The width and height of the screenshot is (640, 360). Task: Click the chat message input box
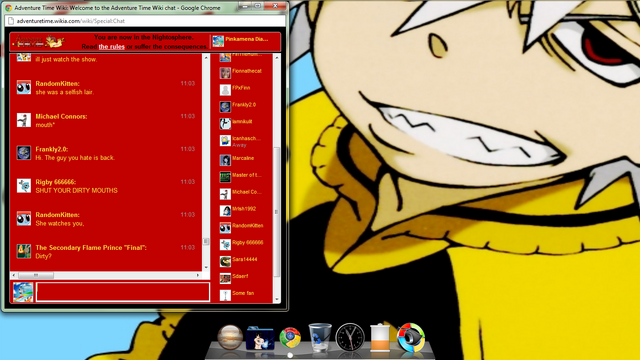123,292
